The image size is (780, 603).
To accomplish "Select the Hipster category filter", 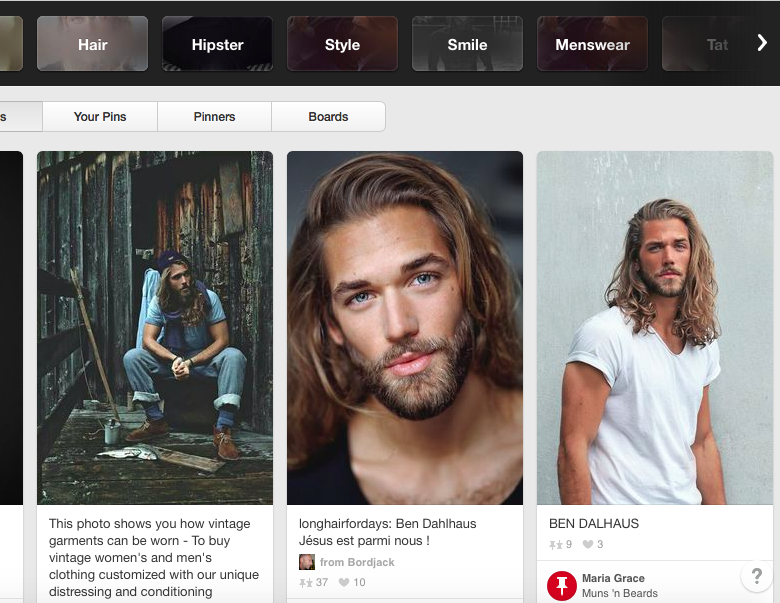I will click(x=217, y=44).
